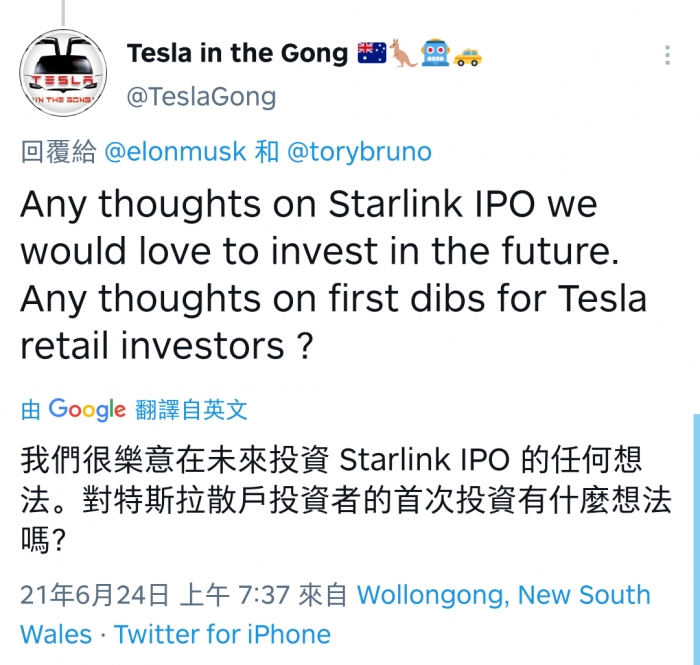Click the Google logo in translation attribution

pos(87,409)
